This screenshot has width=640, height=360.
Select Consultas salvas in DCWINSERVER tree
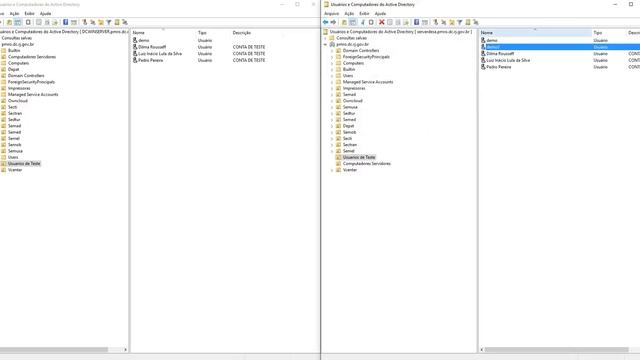point(16,38)
